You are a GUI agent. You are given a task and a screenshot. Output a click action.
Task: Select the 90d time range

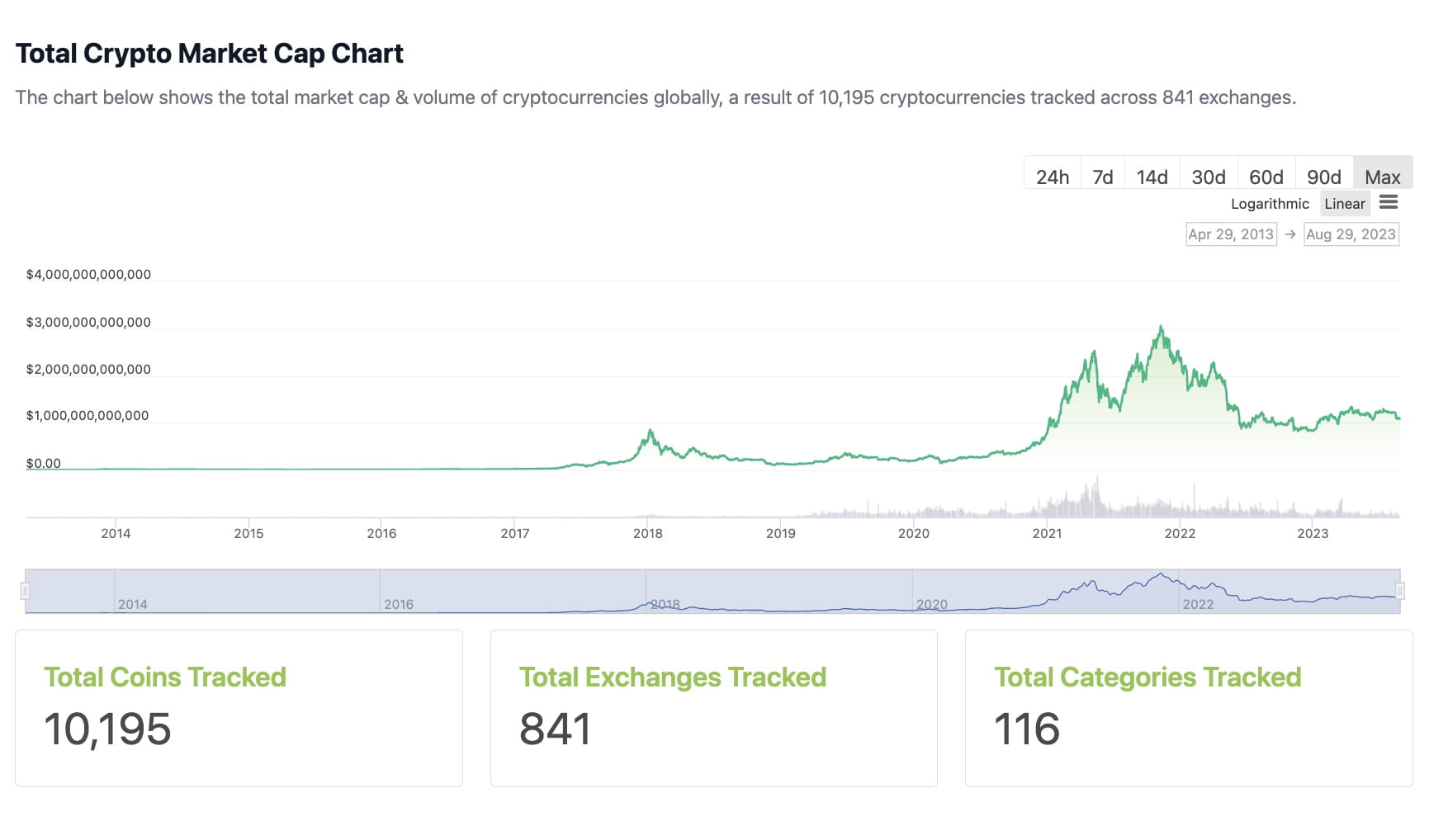pyautogui.click(x=1323, y=175)
